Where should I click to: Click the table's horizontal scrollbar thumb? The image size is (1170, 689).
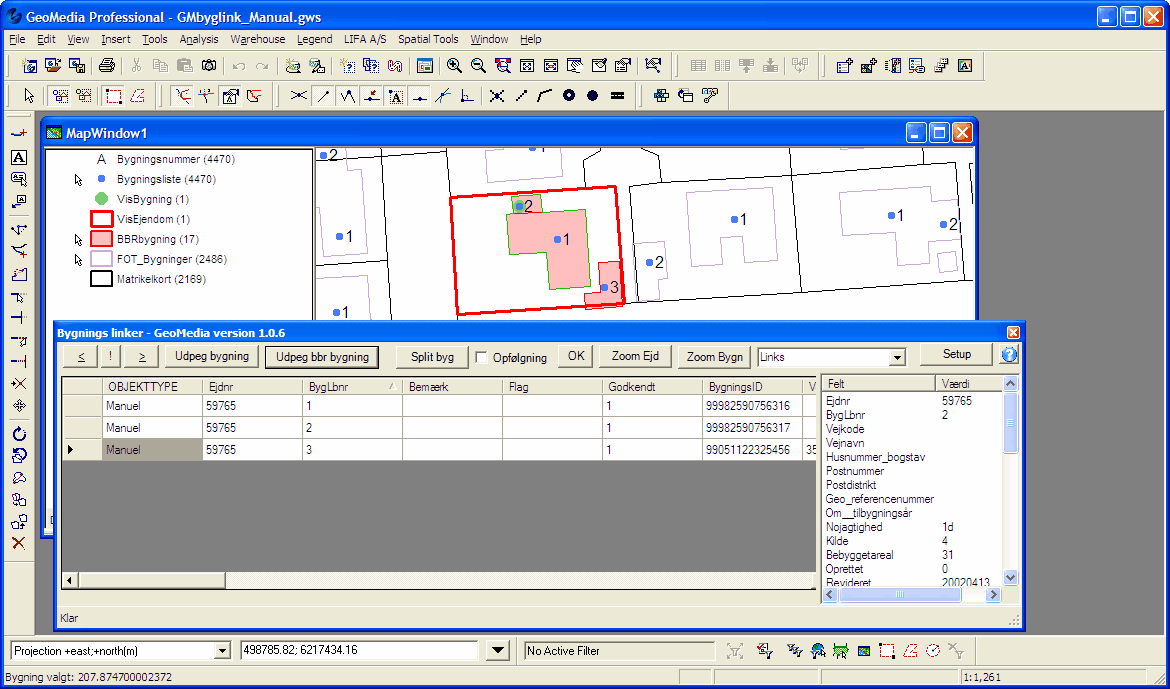(x=152, y=581)
